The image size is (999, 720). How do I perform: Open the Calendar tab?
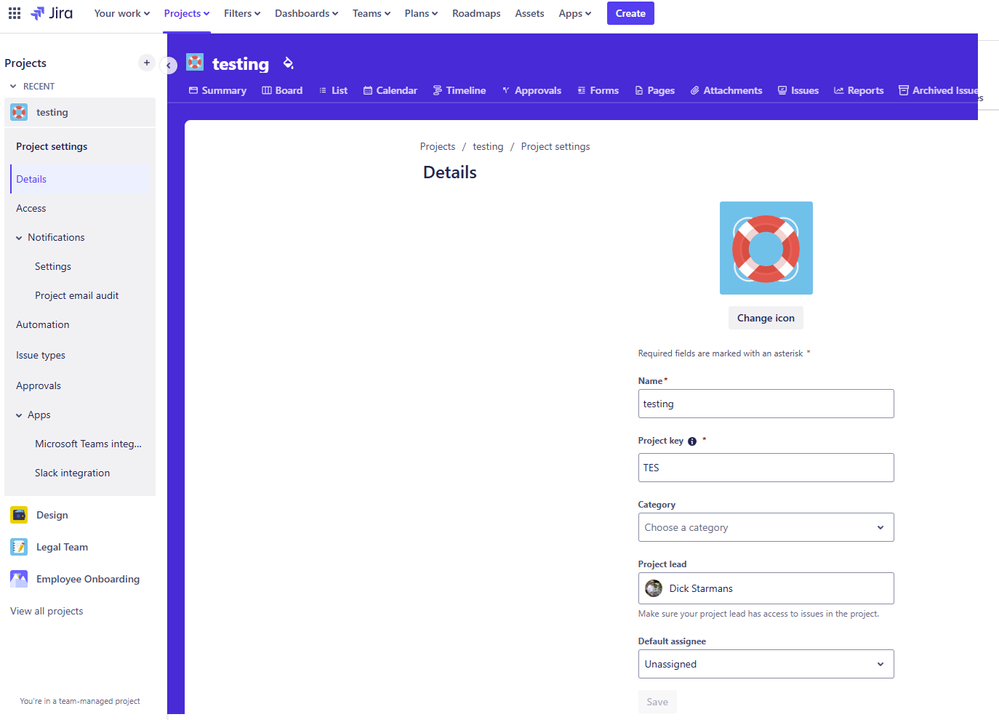click(x=390, y=90)
